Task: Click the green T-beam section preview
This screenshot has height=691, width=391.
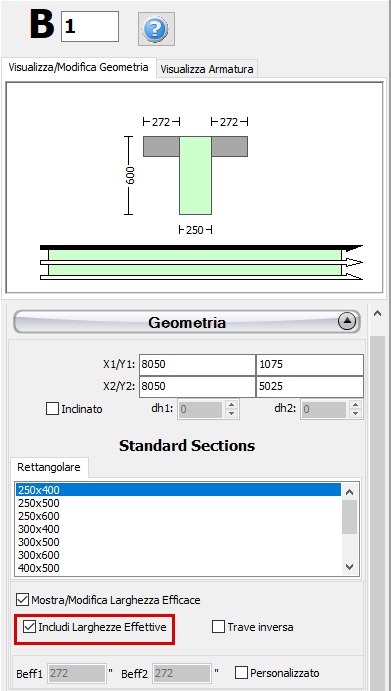Action: pyautogui.click(x=195, y=175)
